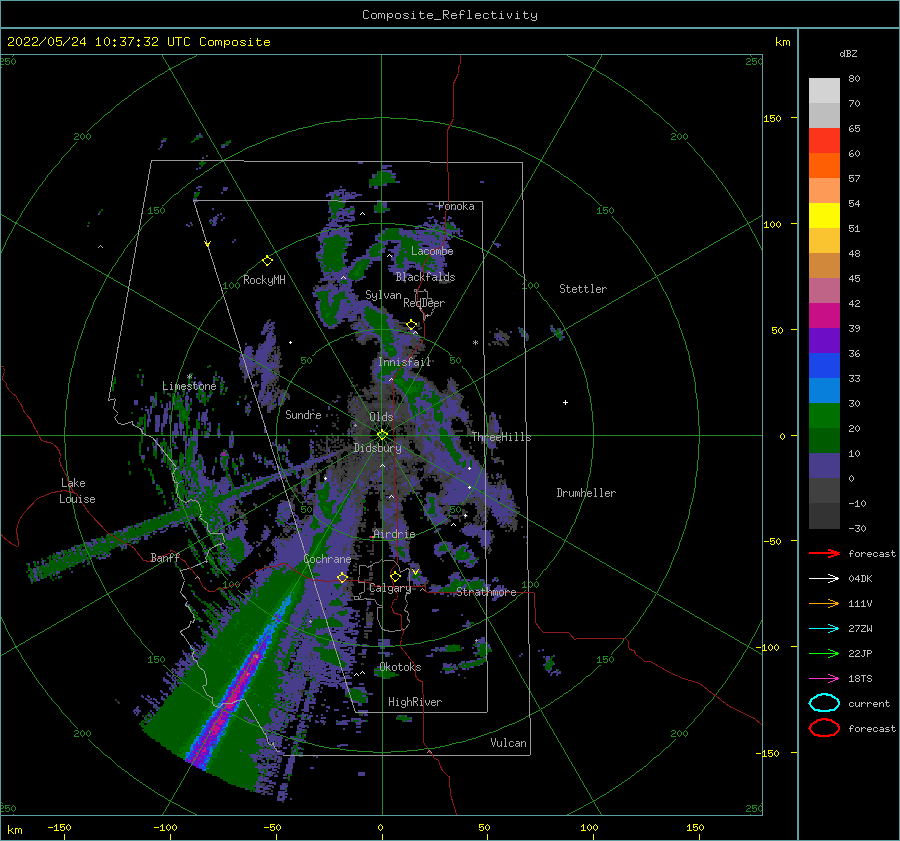Click the ThreeHills city label

point(501,437)
